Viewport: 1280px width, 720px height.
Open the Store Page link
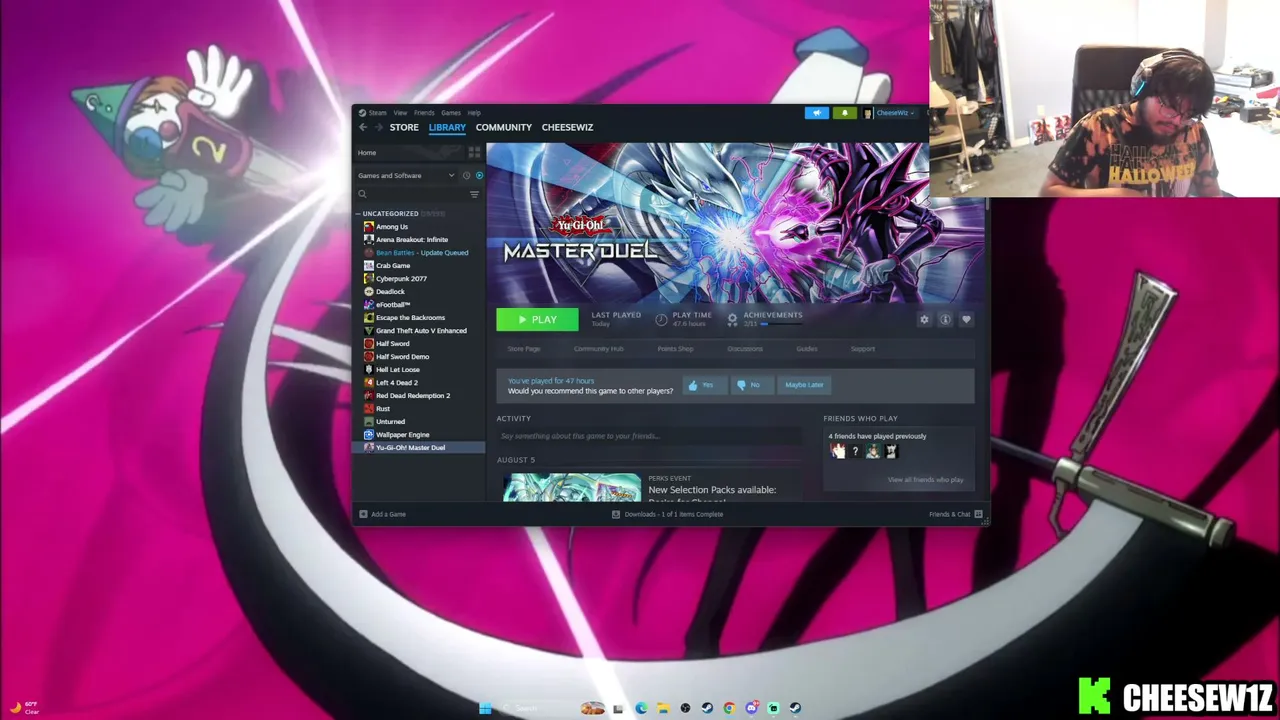coord(524,349)
